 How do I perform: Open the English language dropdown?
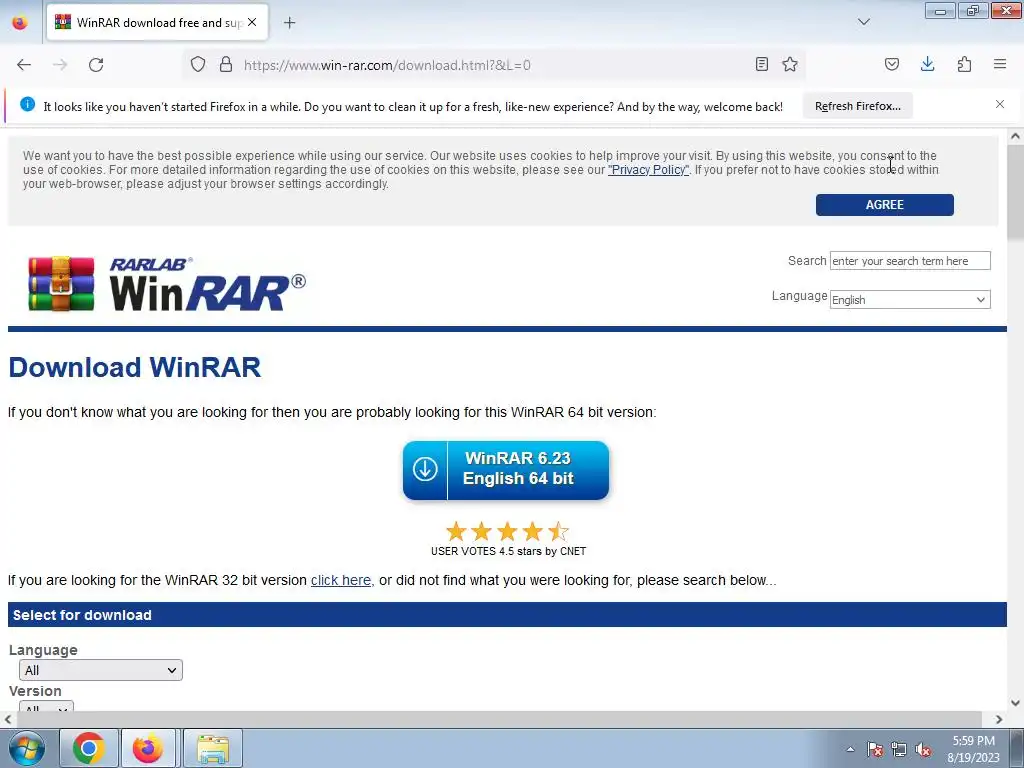[910, 300]
